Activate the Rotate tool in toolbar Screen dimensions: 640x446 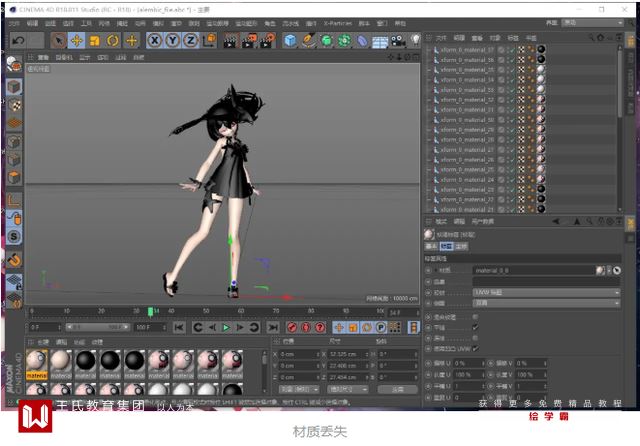113,40
